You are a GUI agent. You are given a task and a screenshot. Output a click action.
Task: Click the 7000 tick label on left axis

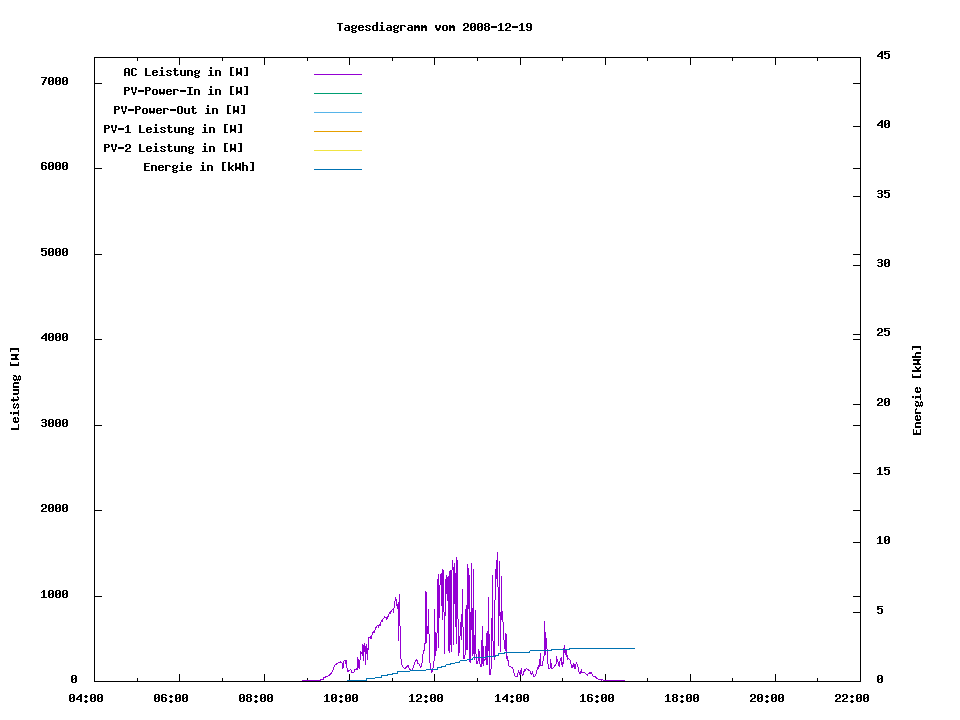[53, 81]
